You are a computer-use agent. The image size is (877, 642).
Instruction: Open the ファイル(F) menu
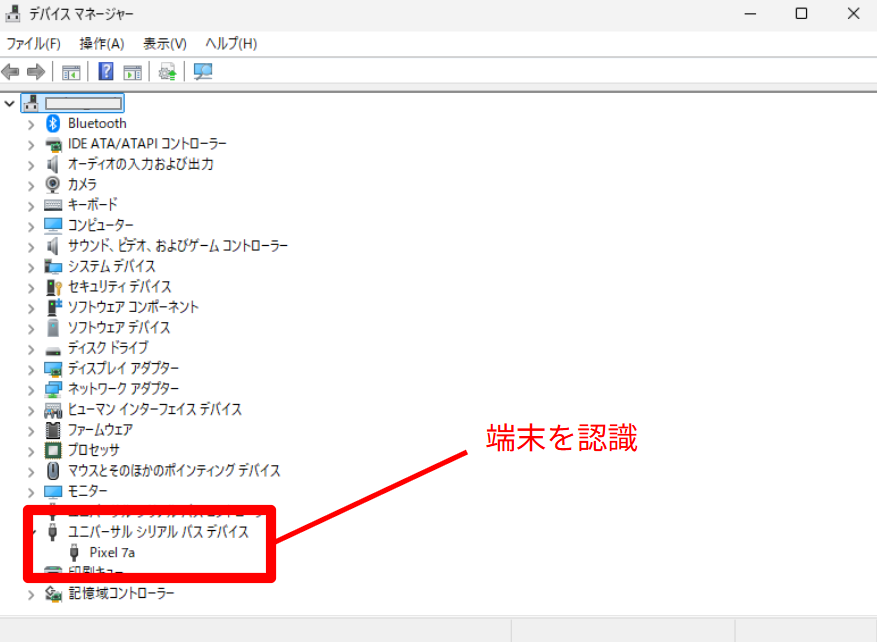click(33, 44)
